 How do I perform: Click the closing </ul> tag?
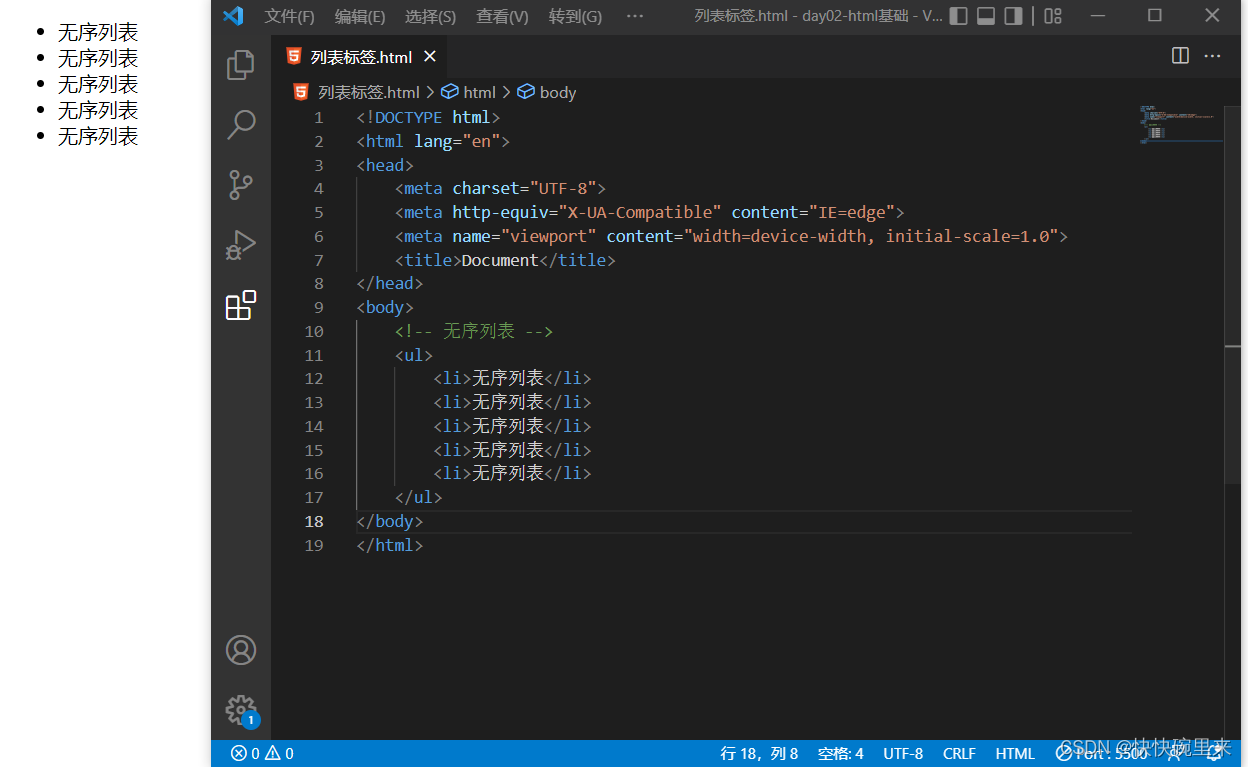click(418, 497)
